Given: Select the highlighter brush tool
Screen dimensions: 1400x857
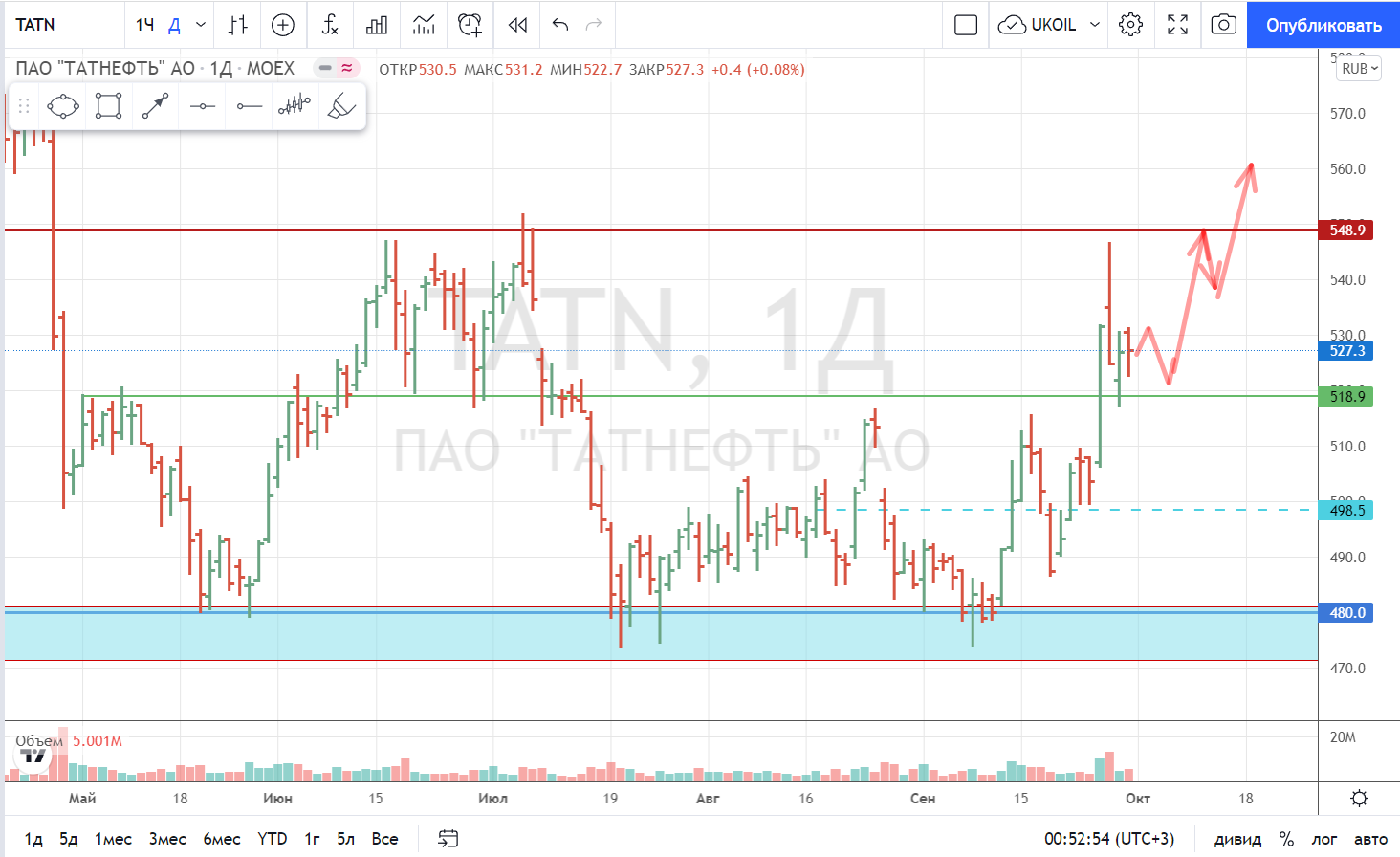Looking at the screenshot, I should pyautogui.click(x=341, y=106).
